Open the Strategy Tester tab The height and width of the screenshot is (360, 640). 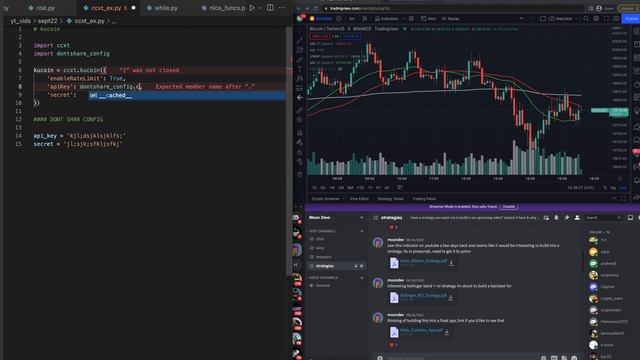391,199
